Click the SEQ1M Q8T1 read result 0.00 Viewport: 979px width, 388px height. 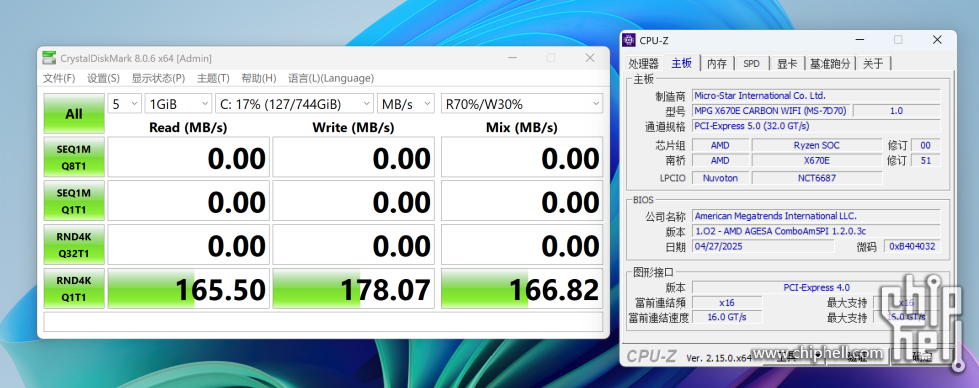(189, 157)
